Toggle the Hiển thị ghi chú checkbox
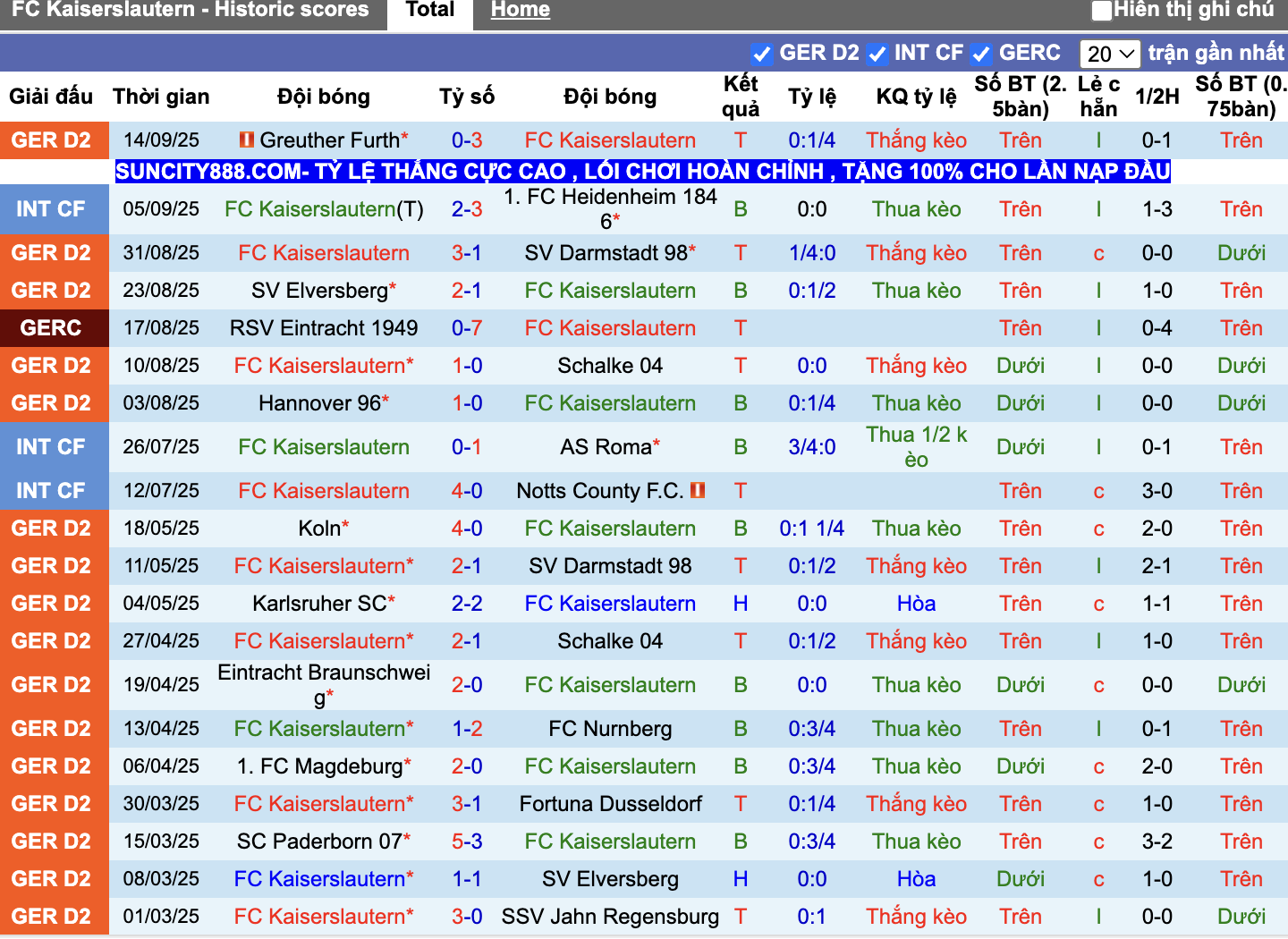 coord(1102,11)
